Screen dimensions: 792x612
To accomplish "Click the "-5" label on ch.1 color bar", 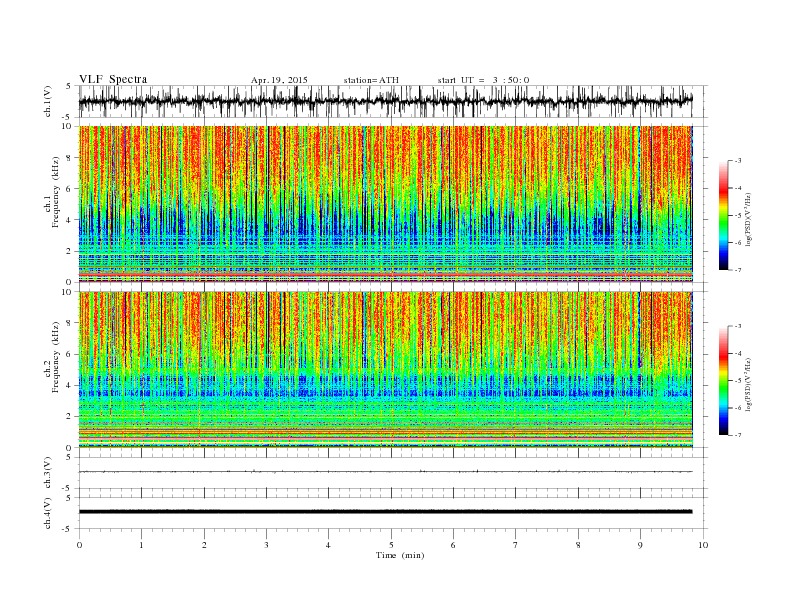I will tap(737, 216).
